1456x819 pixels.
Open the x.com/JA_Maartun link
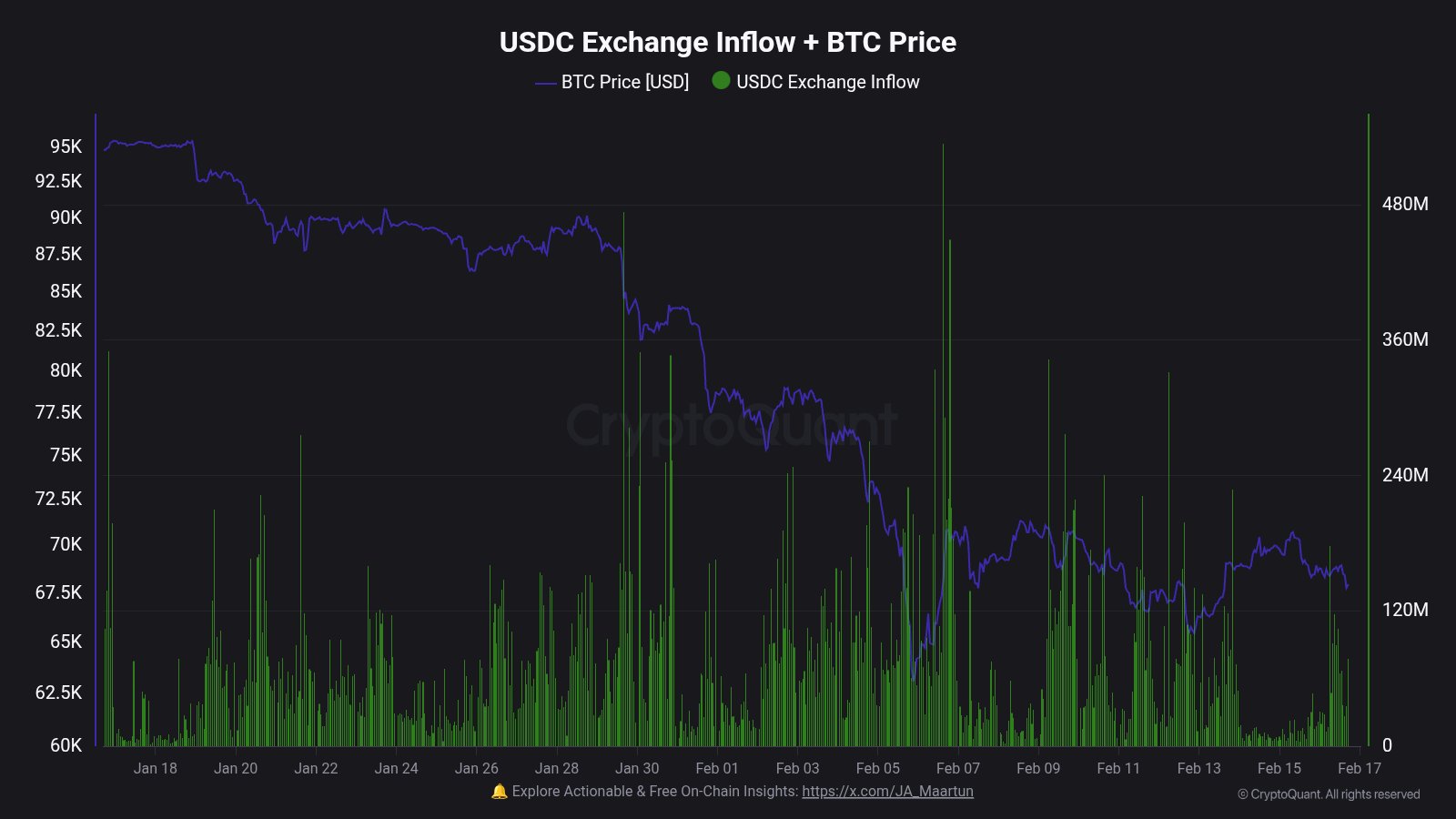click(x=887, y=792)
